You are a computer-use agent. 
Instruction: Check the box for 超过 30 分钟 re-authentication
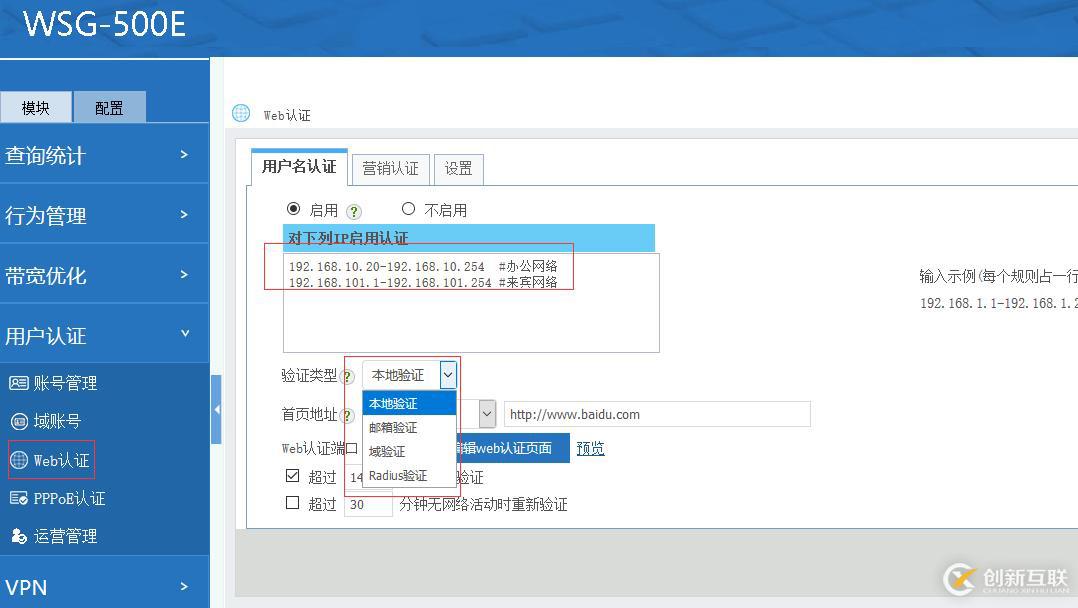(291, 503)
